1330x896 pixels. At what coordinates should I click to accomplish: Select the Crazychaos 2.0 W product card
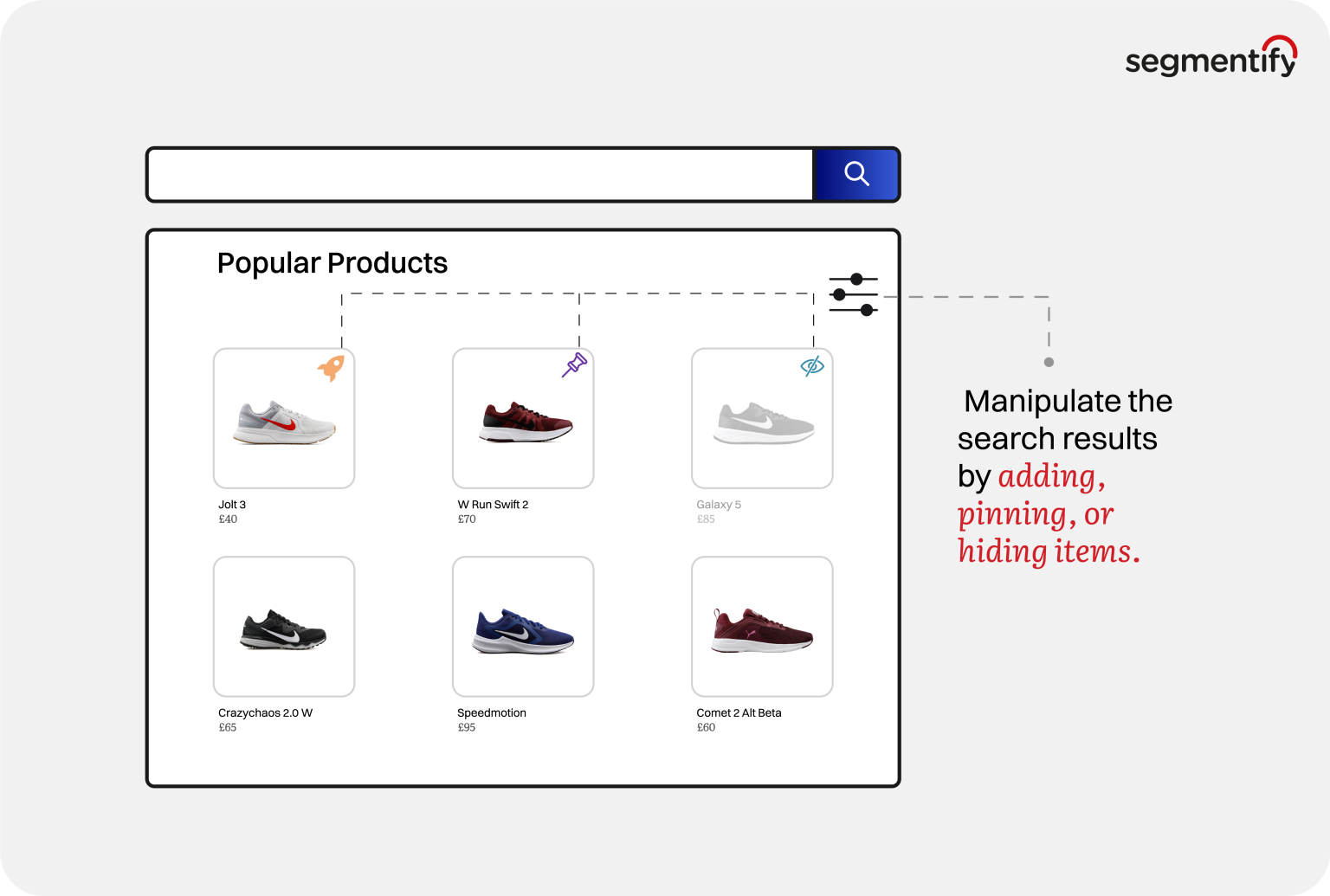pos(284,626)
